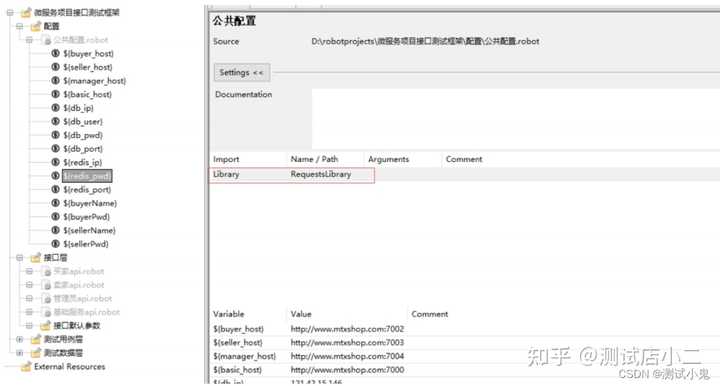The image size is (720, 386).
Task: Click the ${seller_host} variable icon in tree
Action: click(x=56, y=67)
